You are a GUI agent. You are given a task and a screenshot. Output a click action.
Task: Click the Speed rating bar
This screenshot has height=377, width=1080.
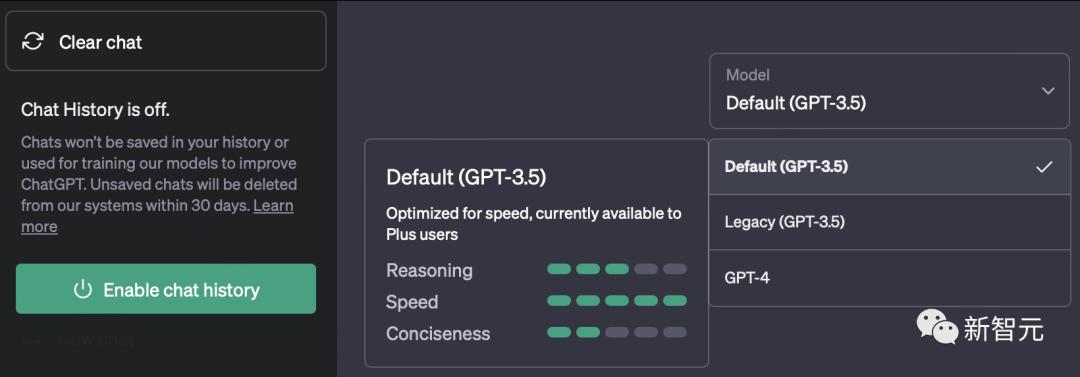616,300
